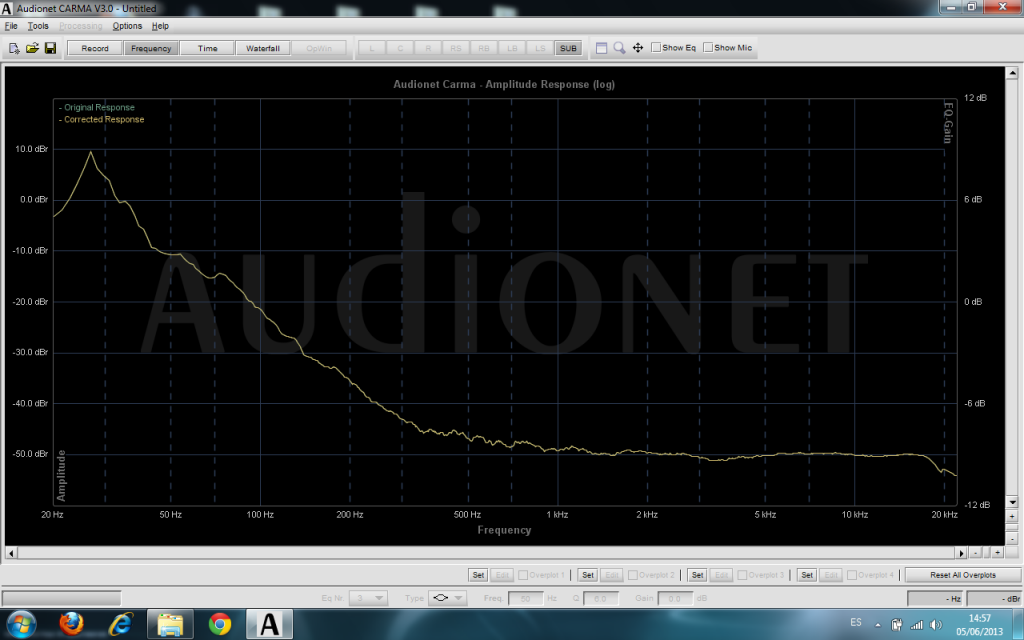Viewport: 1024px width, 640px height.
Task: Switch to the Time view
Action: [x=208, y=48]
